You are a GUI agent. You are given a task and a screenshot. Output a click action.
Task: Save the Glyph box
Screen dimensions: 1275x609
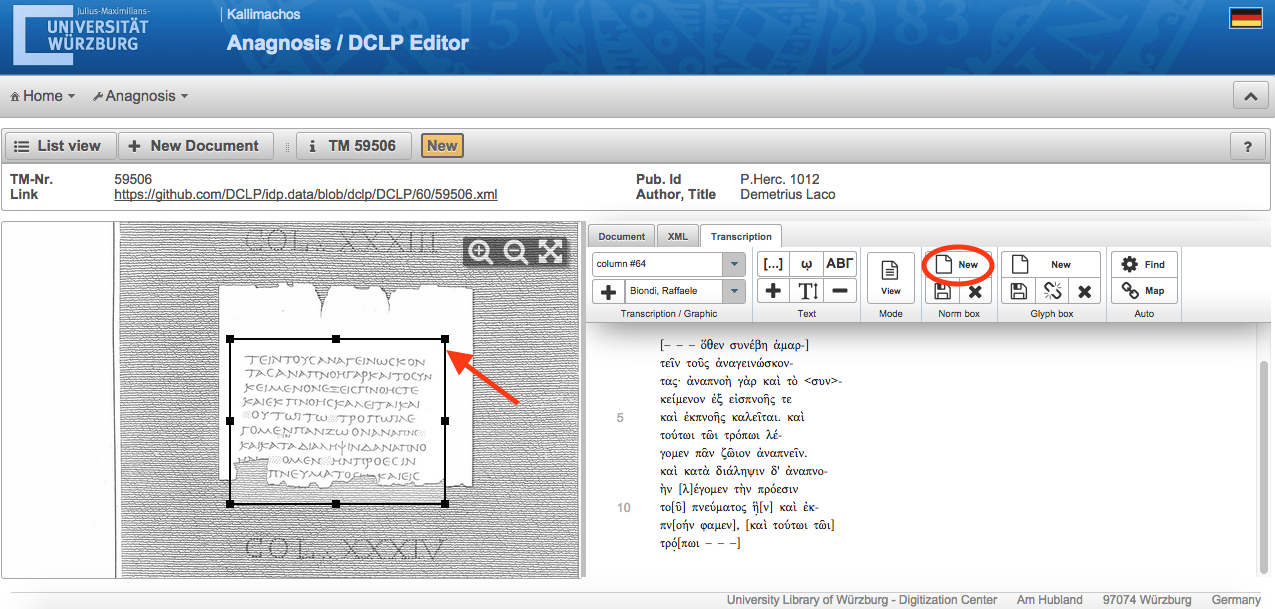click(x=1017, y=292)
